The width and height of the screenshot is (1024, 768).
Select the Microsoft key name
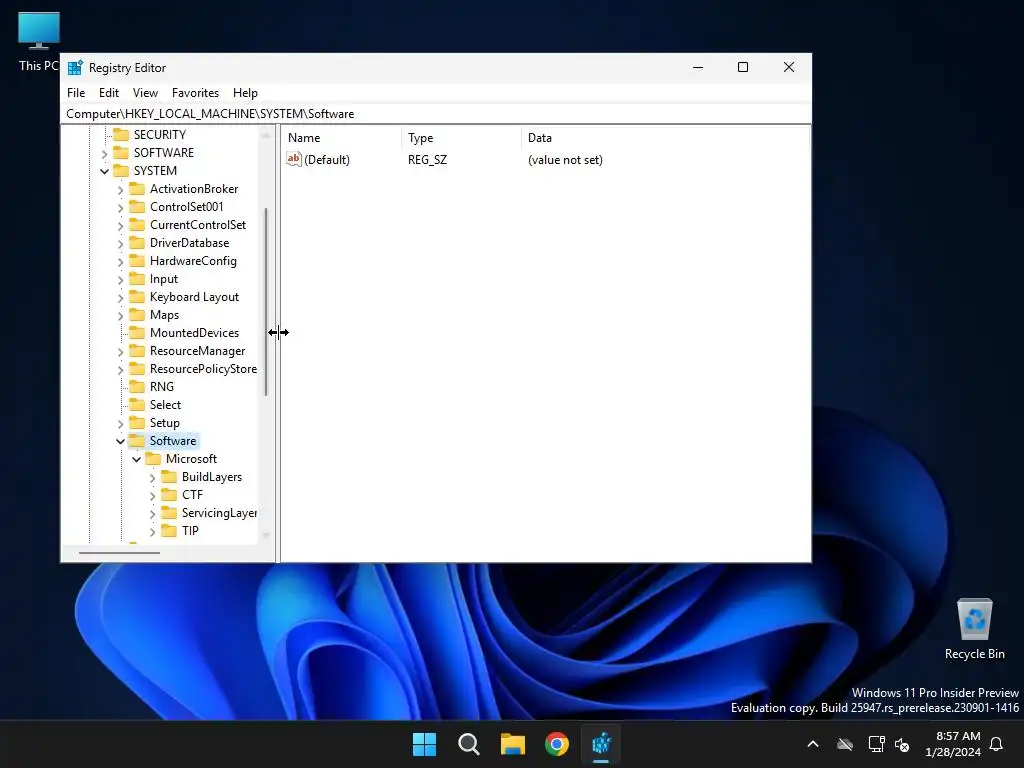[x=191, y=459]
